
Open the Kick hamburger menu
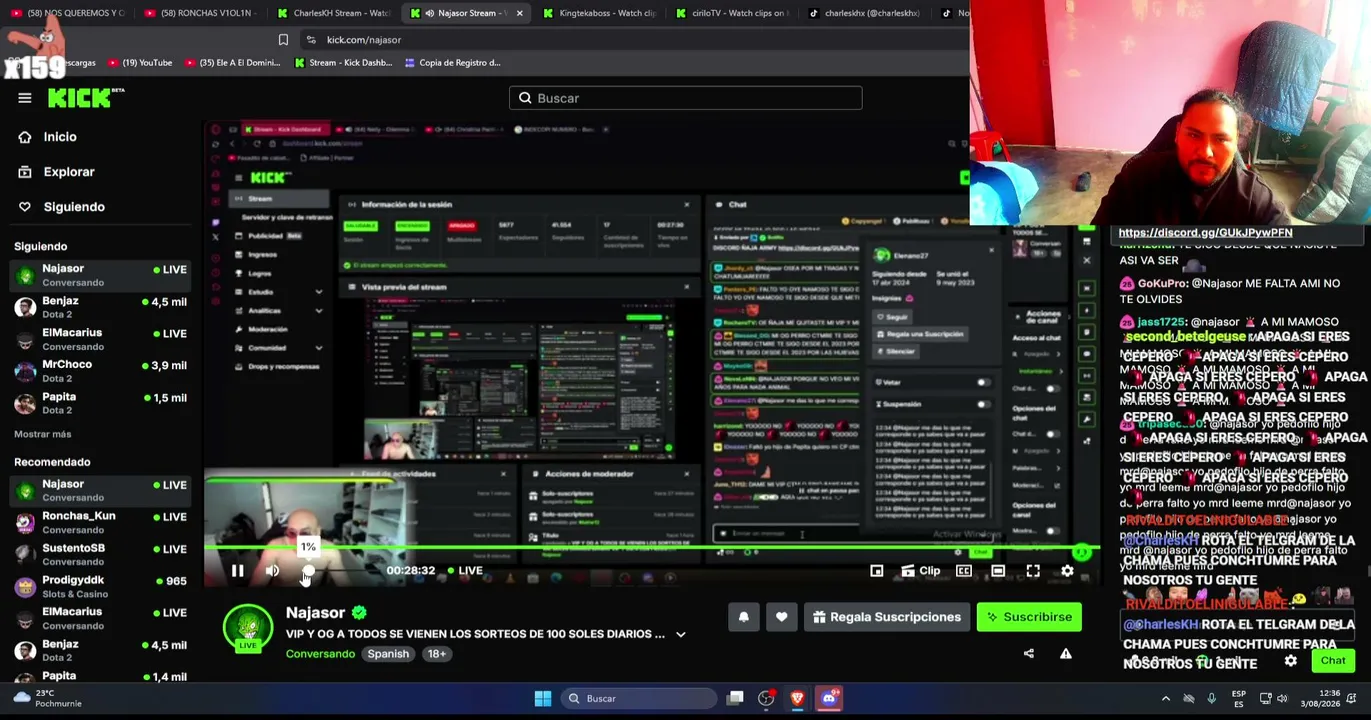[x=25, y=98]
